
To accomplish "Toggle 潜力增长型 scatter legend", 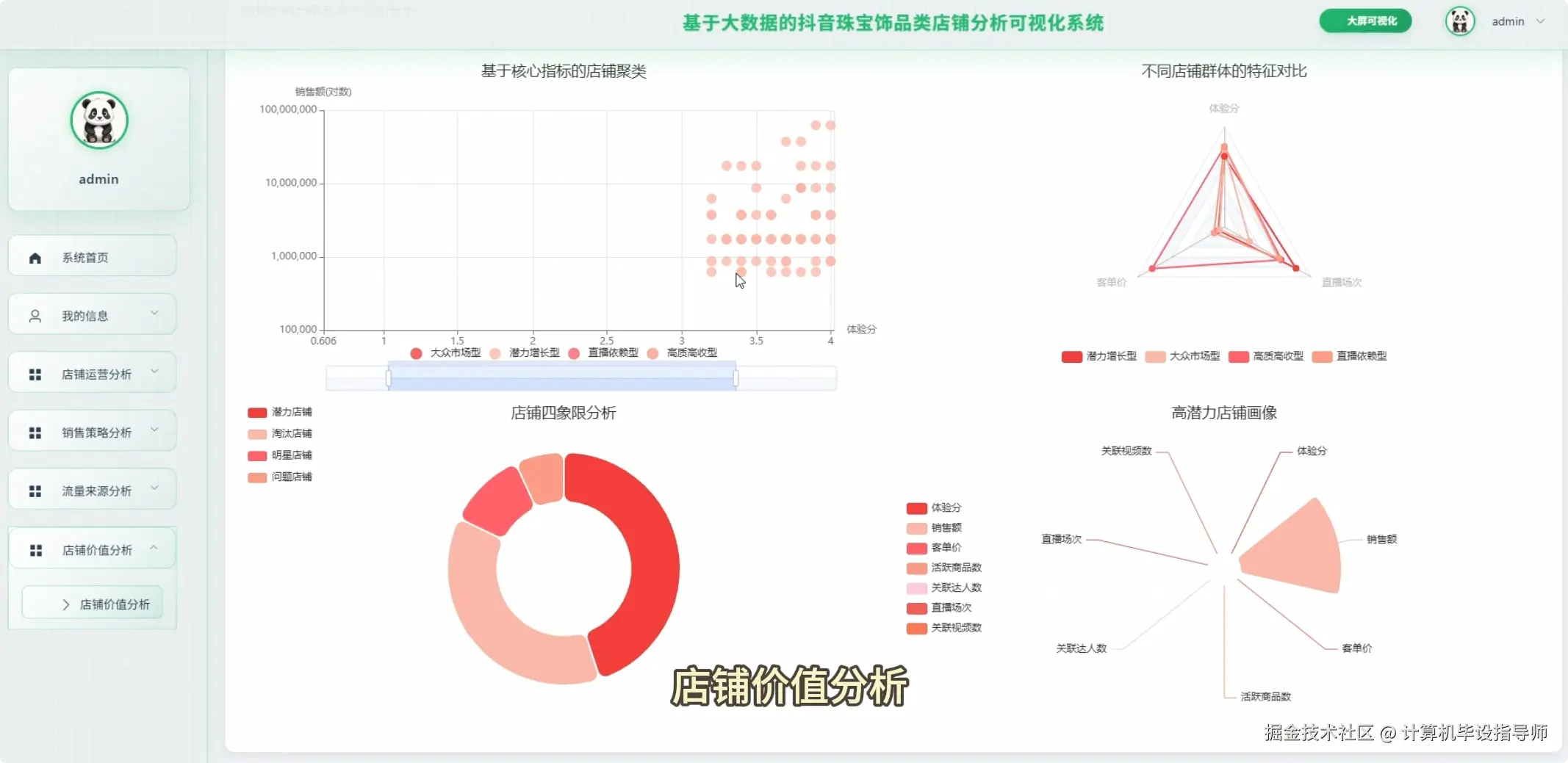I will [525, 353].
